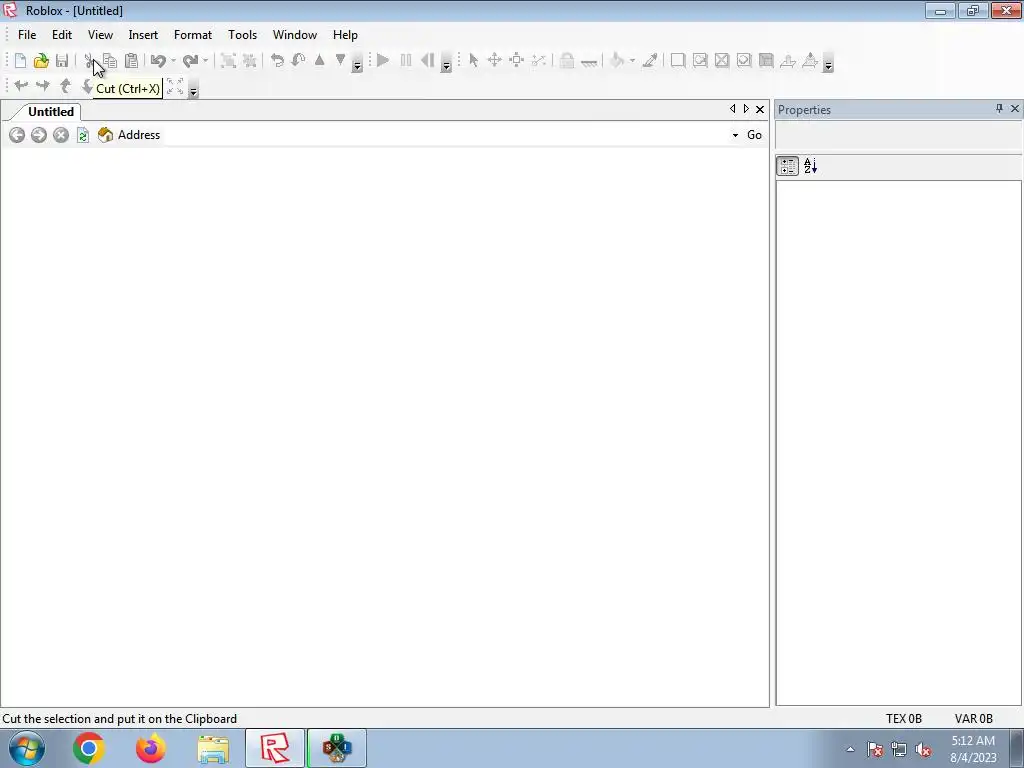Expand overflow options after the surface tools

828,64
